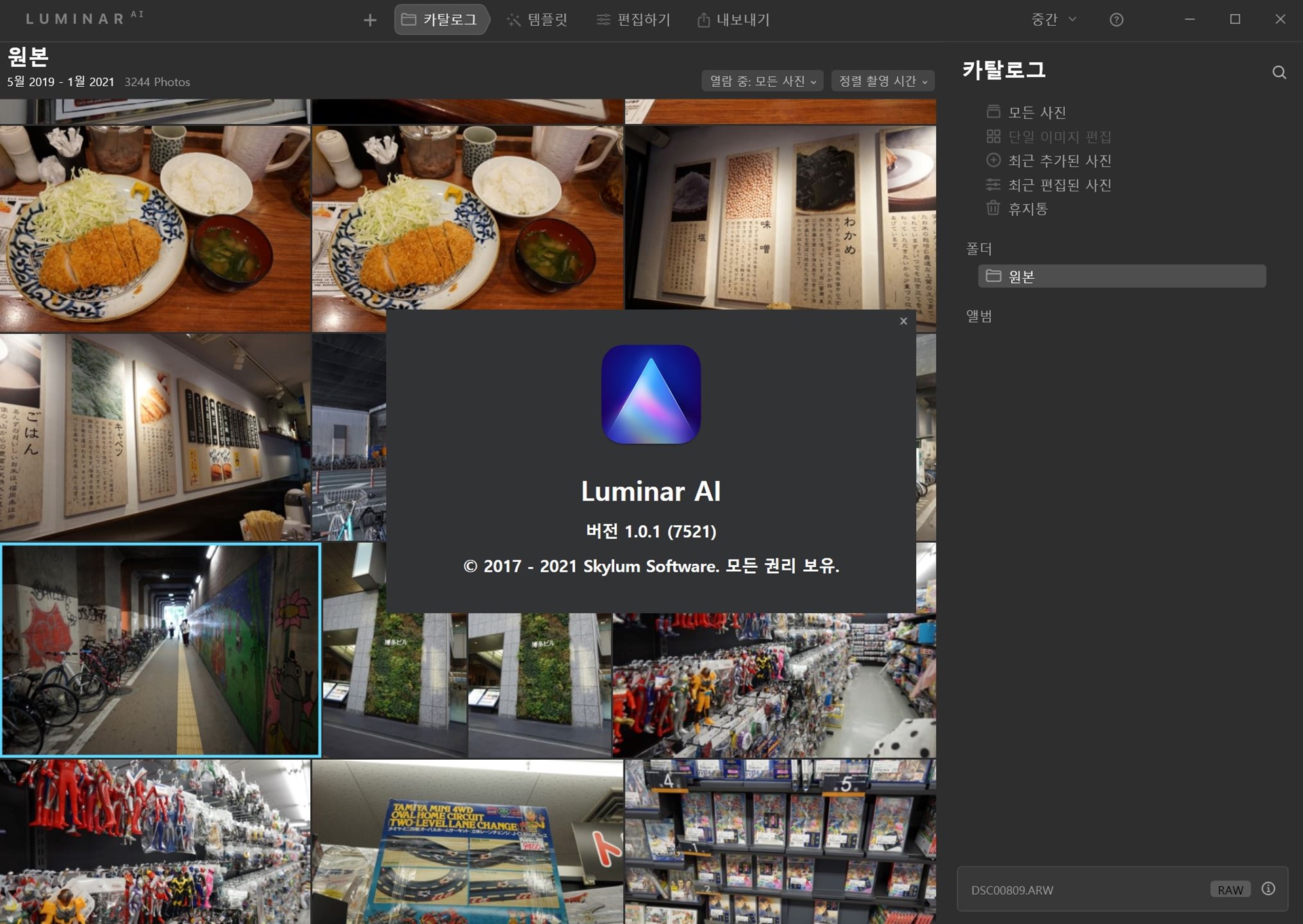Click the 5월 2019 - 1월 2021 date range
1303x924 pixels.
click(x=60, y=82)
